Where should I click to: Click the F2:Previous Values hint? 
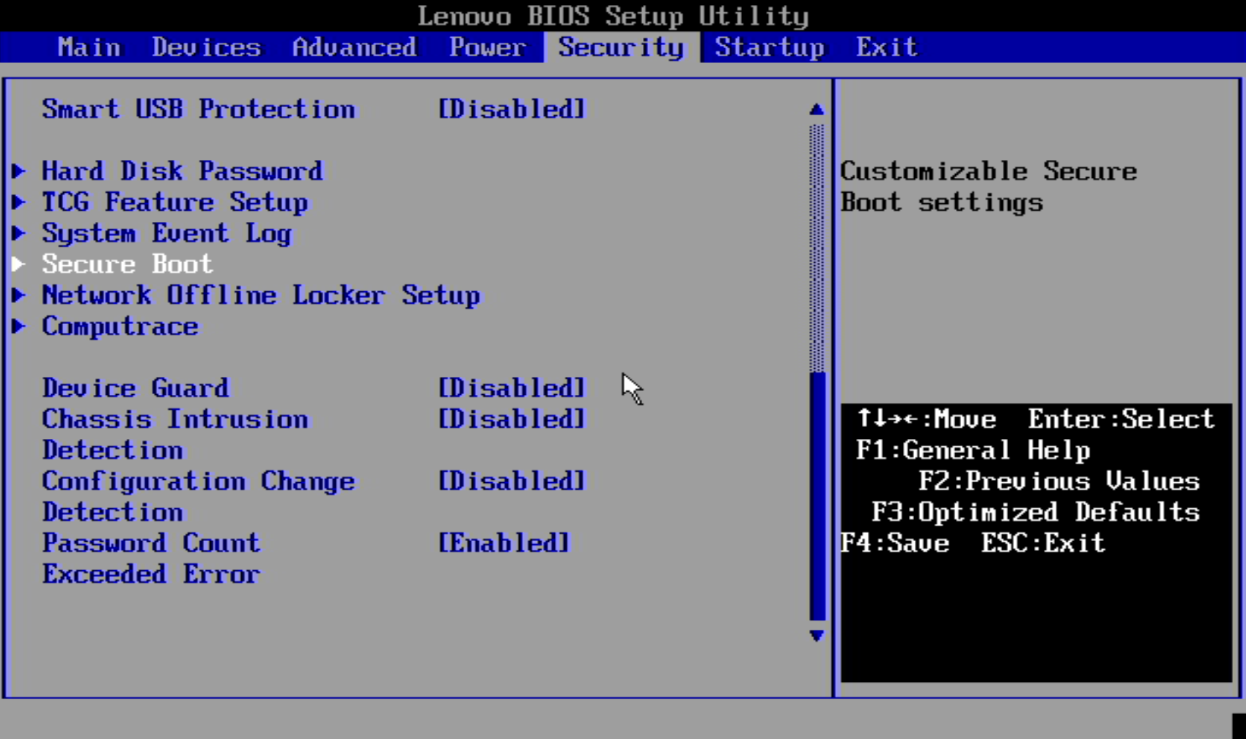(x=1059, y=481)
